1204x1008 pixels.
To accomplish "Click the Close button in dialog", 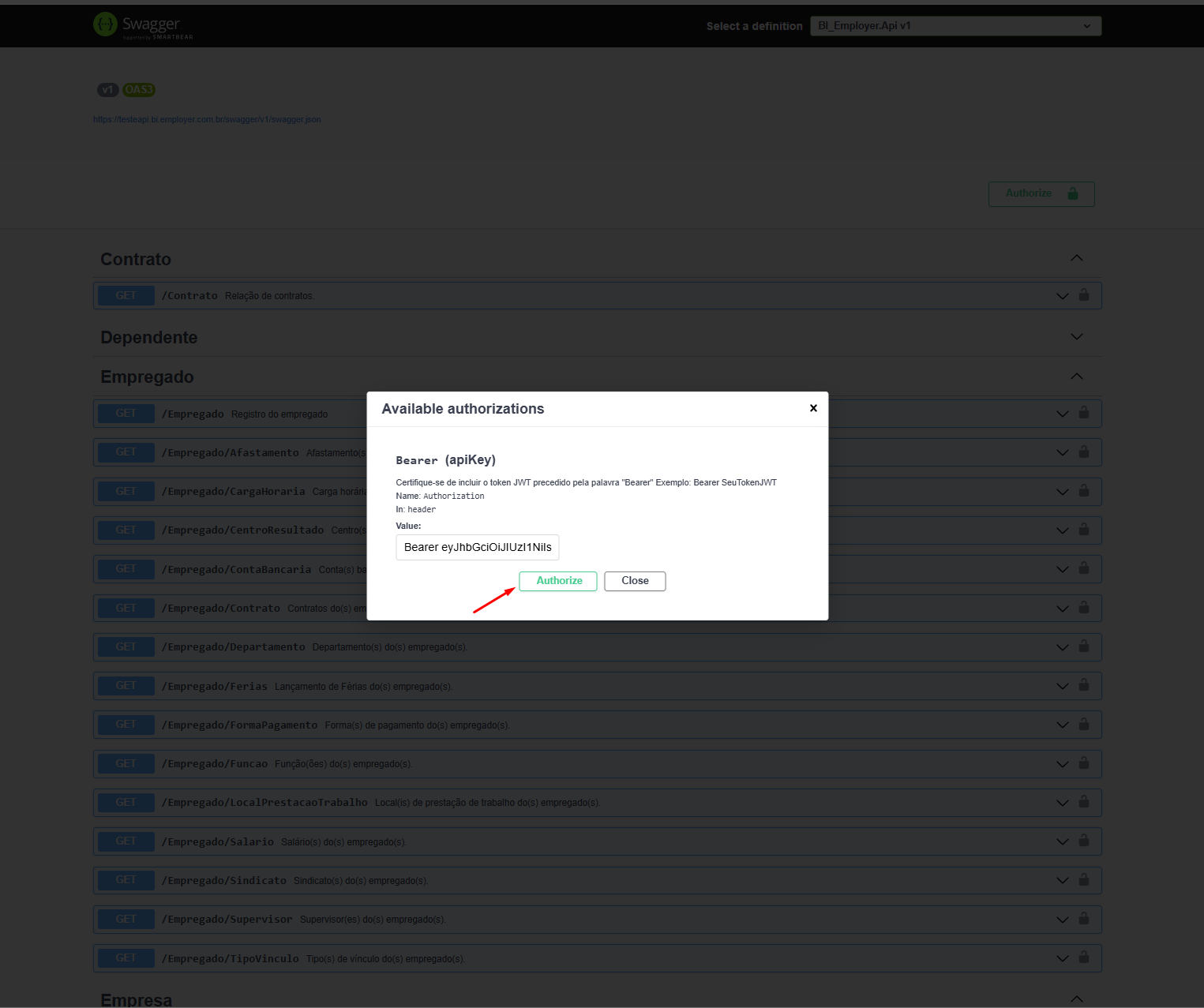I will pyautogui.click(x=635, y=581).
